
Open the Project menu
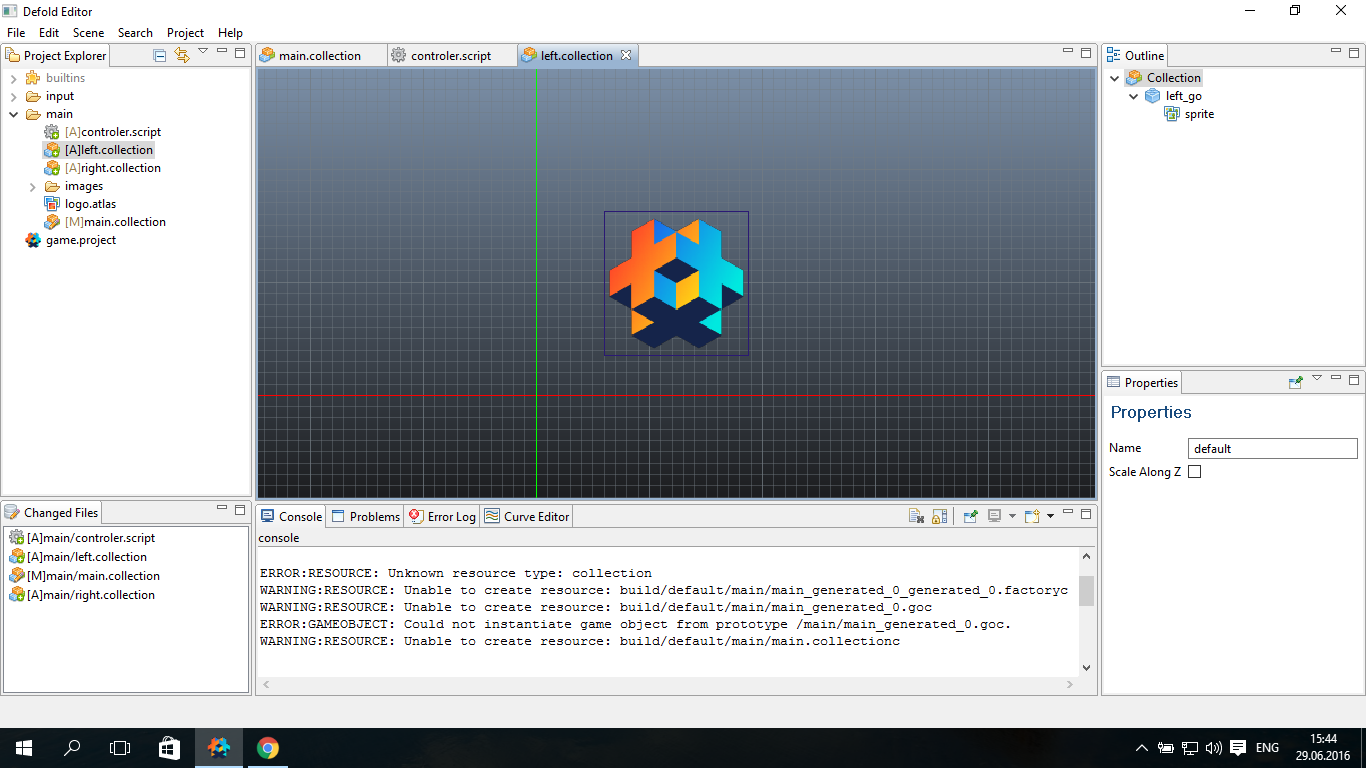click(185, 33)
